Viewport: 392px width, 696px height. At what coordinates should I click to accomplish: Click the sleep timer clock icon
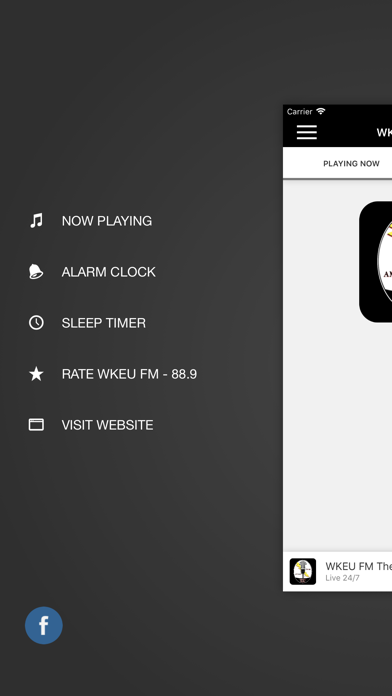point(36,323)
